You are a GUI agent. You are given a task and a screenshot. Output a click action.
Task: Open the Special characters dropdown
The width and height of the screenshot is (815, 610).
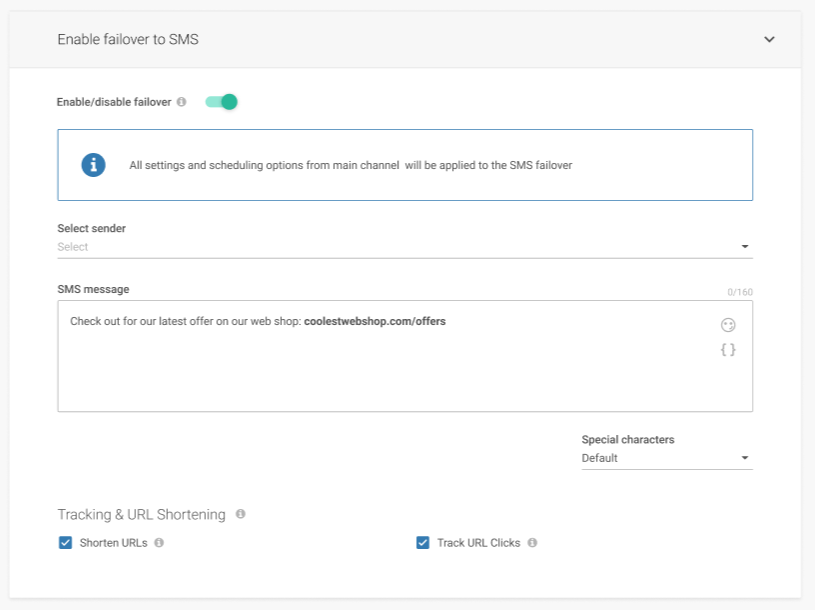tap(666, 458)
